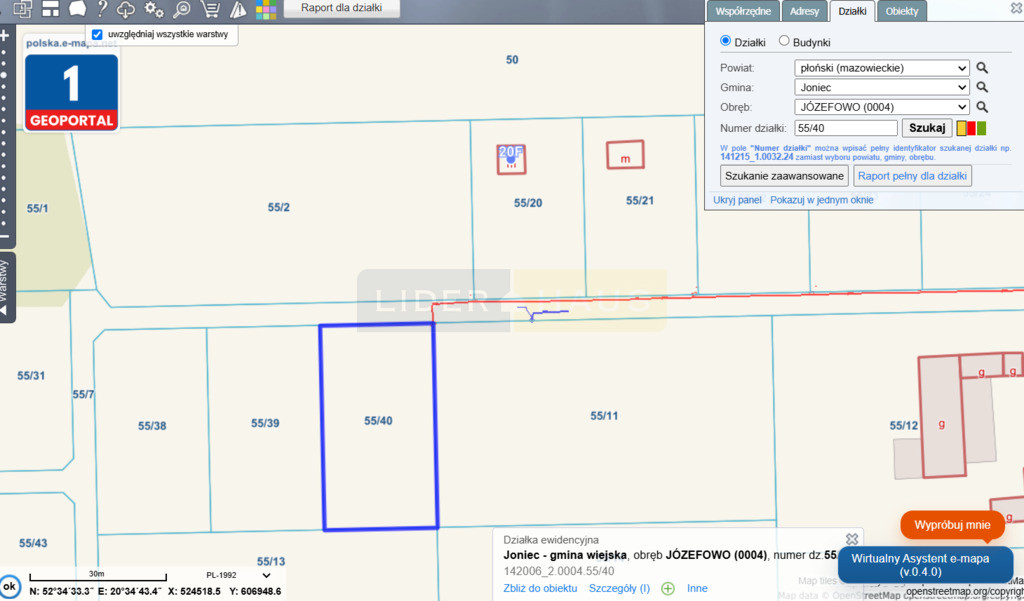Toggle 'uwzględniaj wszystkie warstwy' checkbox

(97, 35)
